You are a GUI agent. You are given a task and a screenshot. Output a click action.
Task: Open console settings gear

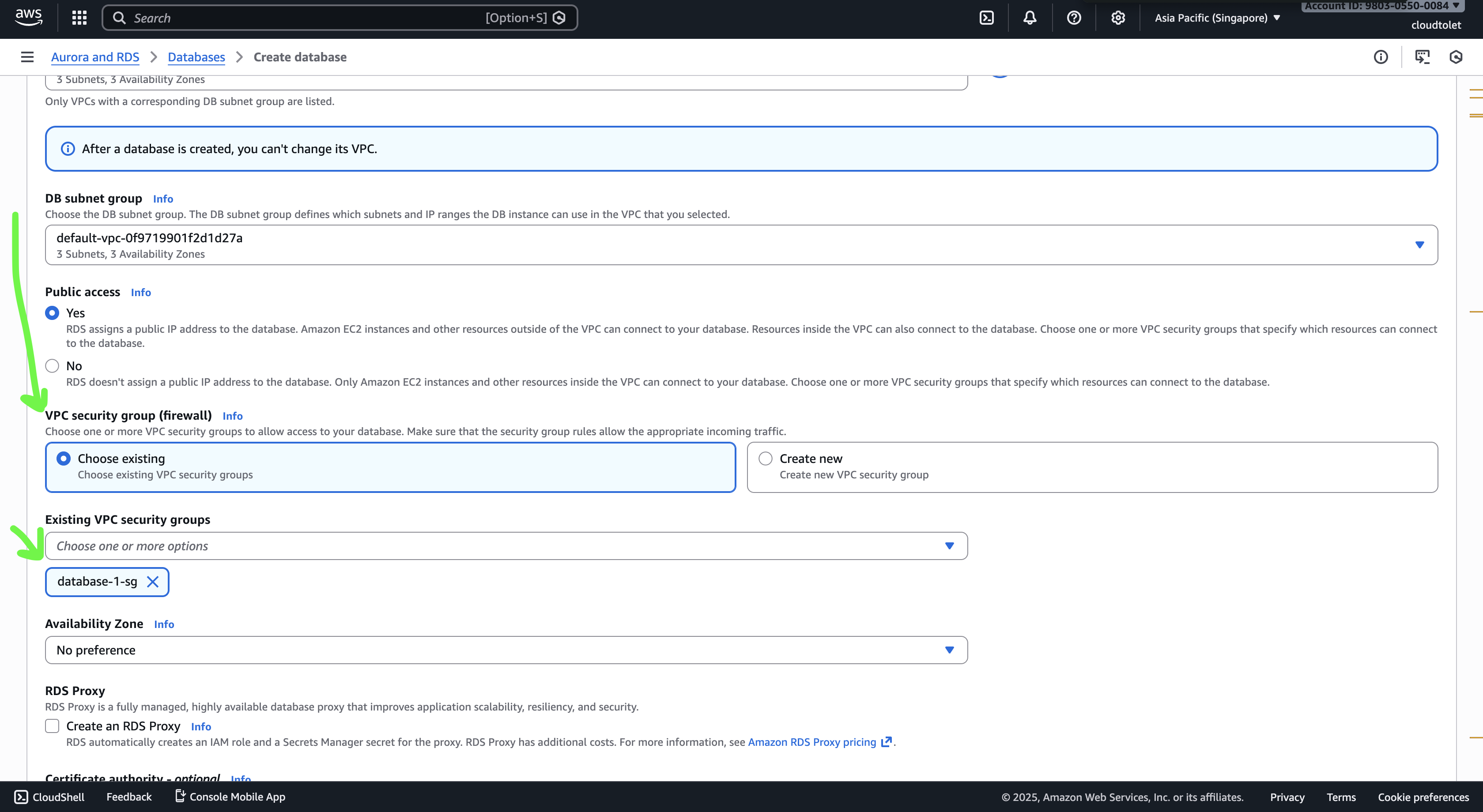point(1117,18)
